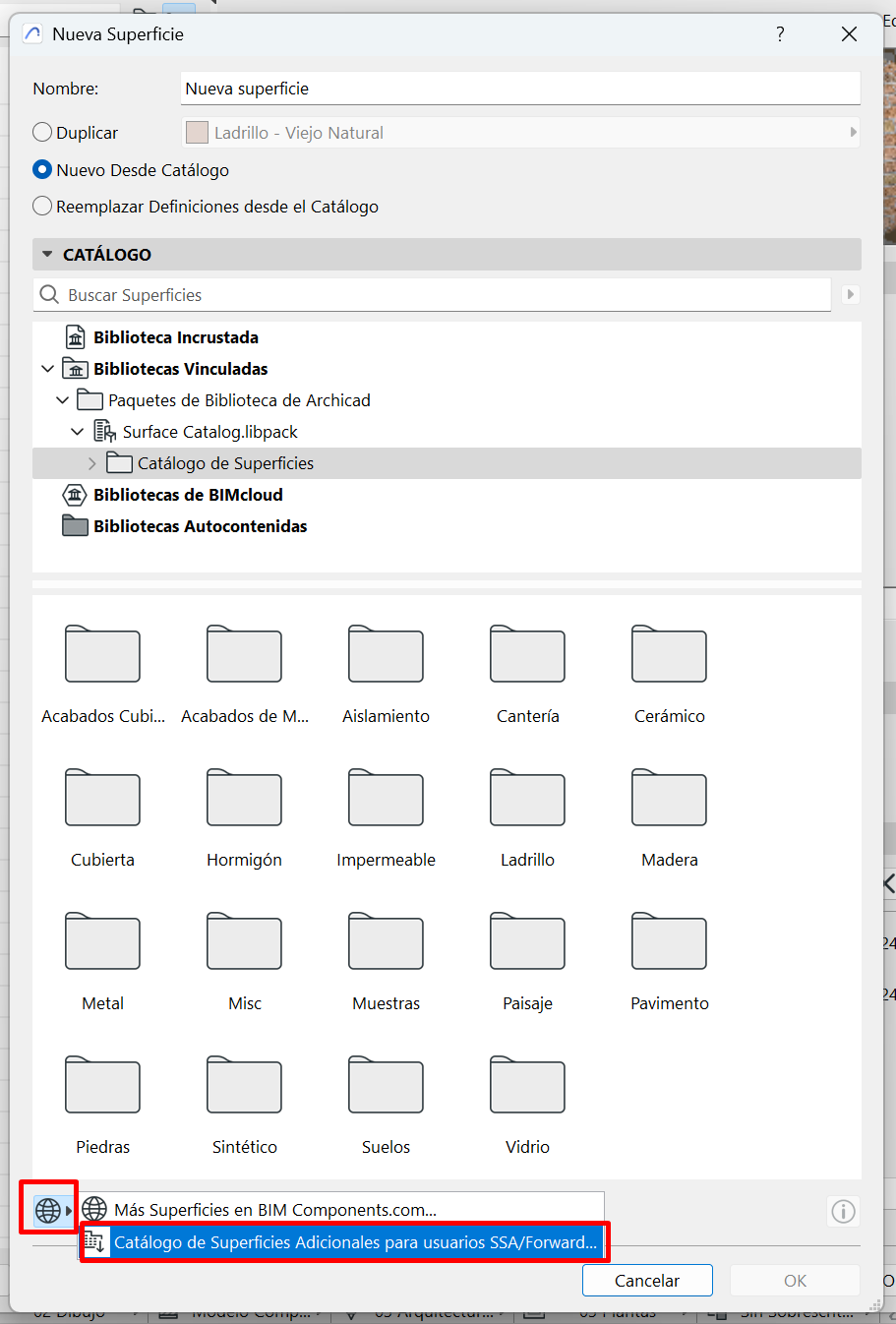896x1324 pixels.
Task: Click the globe icon near bottom left
Action: click(44, 1208)
